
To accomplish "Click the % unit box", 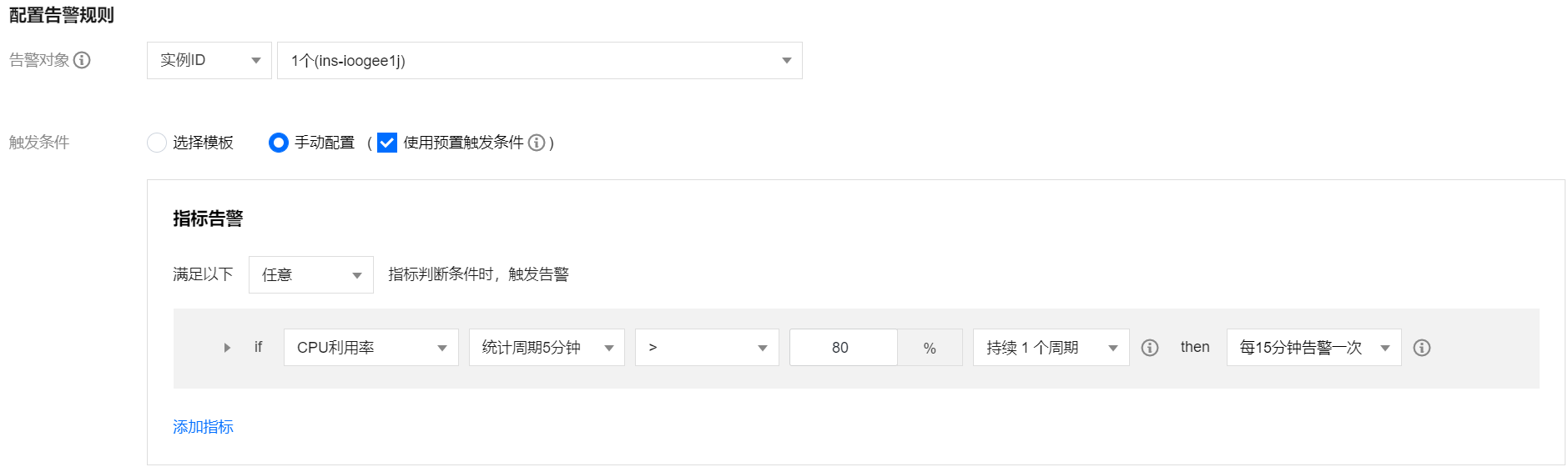I will [x=930, y=348].
